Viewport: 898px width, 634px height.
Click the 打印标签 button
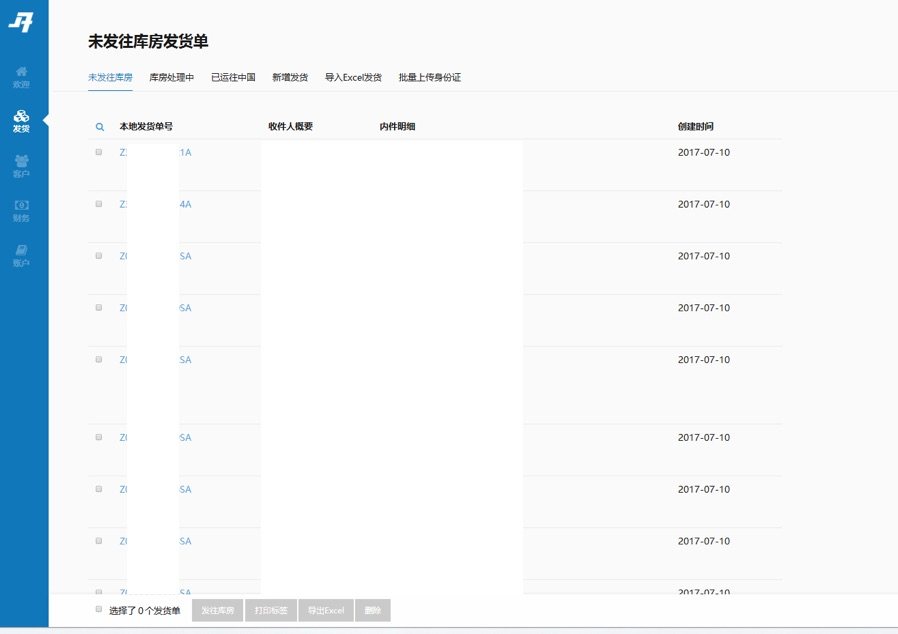(x=270, y=610)
